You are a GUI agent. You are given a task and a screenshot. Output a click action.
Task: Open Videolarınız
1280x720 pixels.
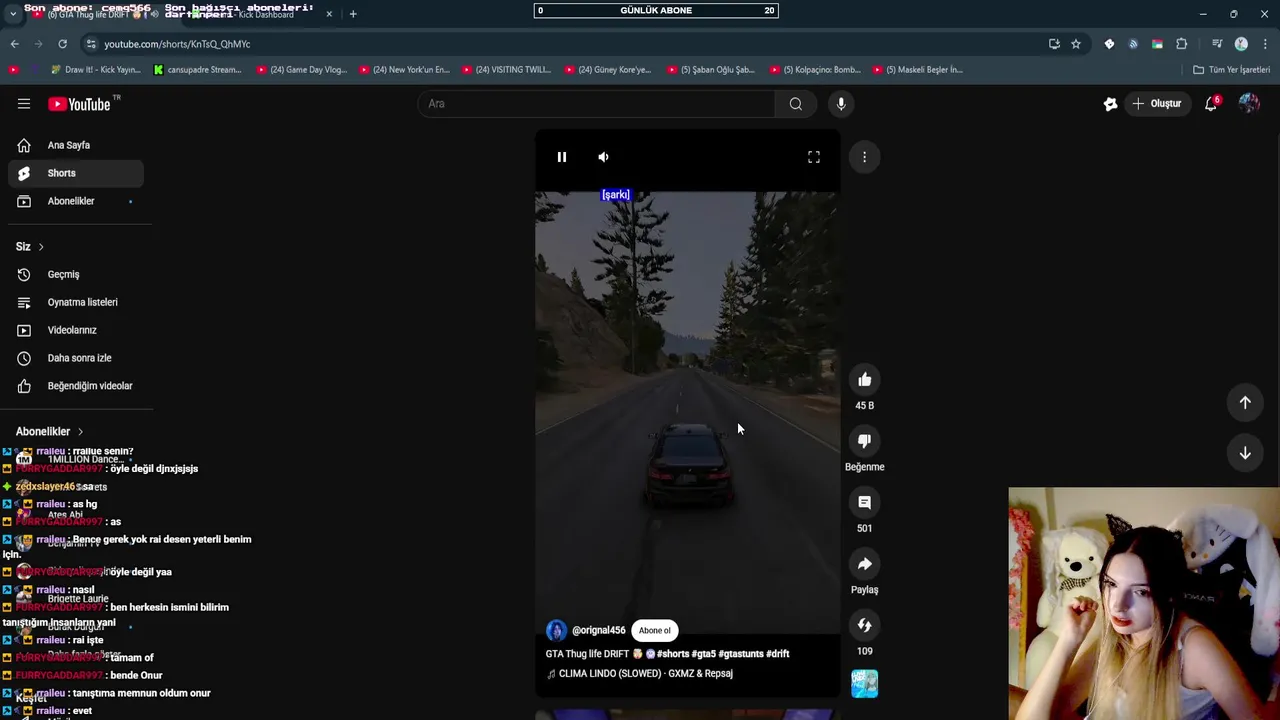pyautogui.click(x=76, y=330)
